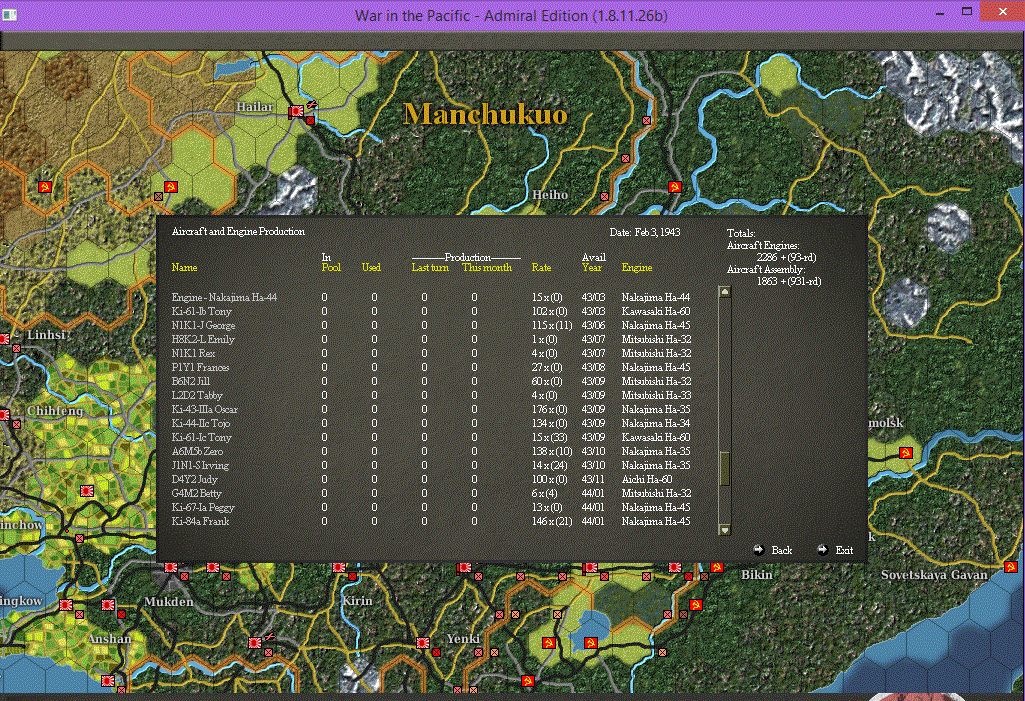Image resolution: width=1025 pixels, height=701 pixels.
Task: Click the scrollbar thumb of the production list
Action: pyautogui.click(x=724, y=469)
